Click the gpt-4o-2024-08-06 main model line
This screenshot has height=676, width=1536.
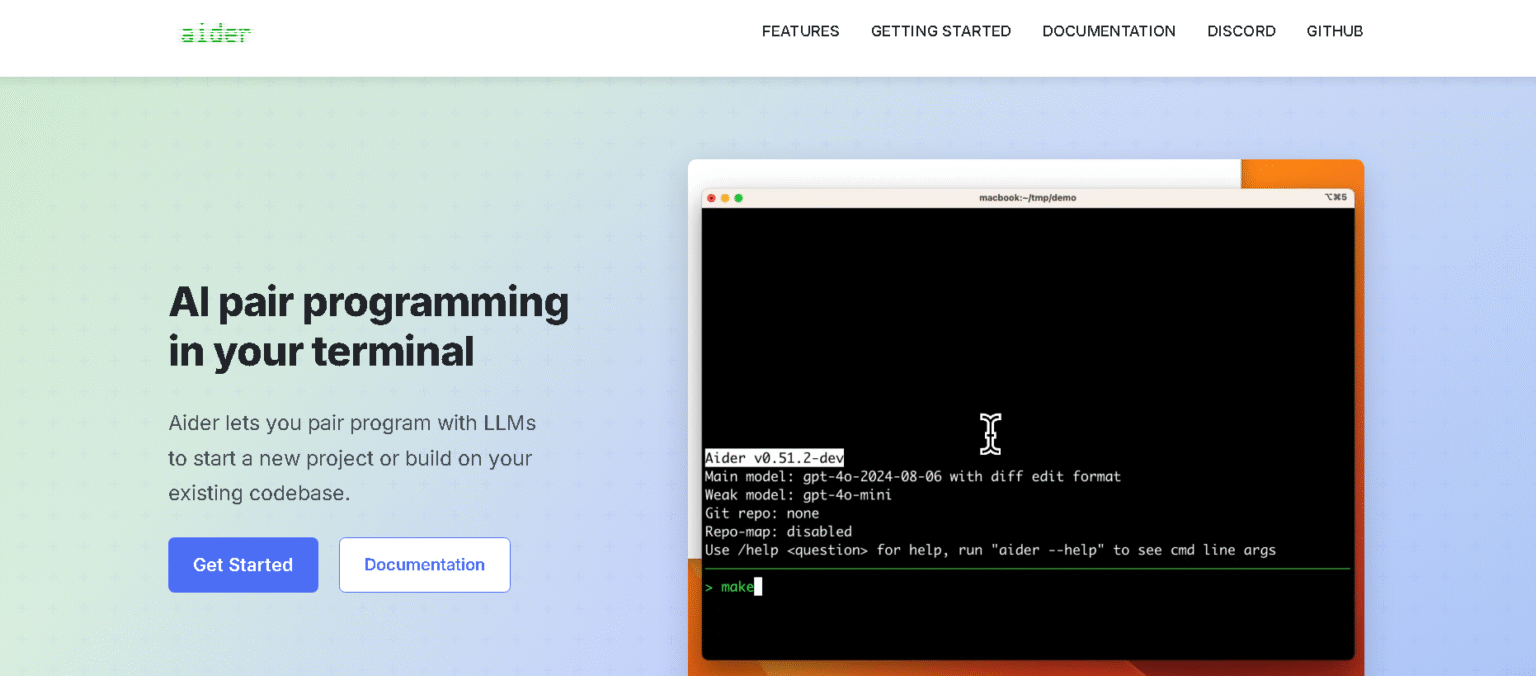coord(912,476)
